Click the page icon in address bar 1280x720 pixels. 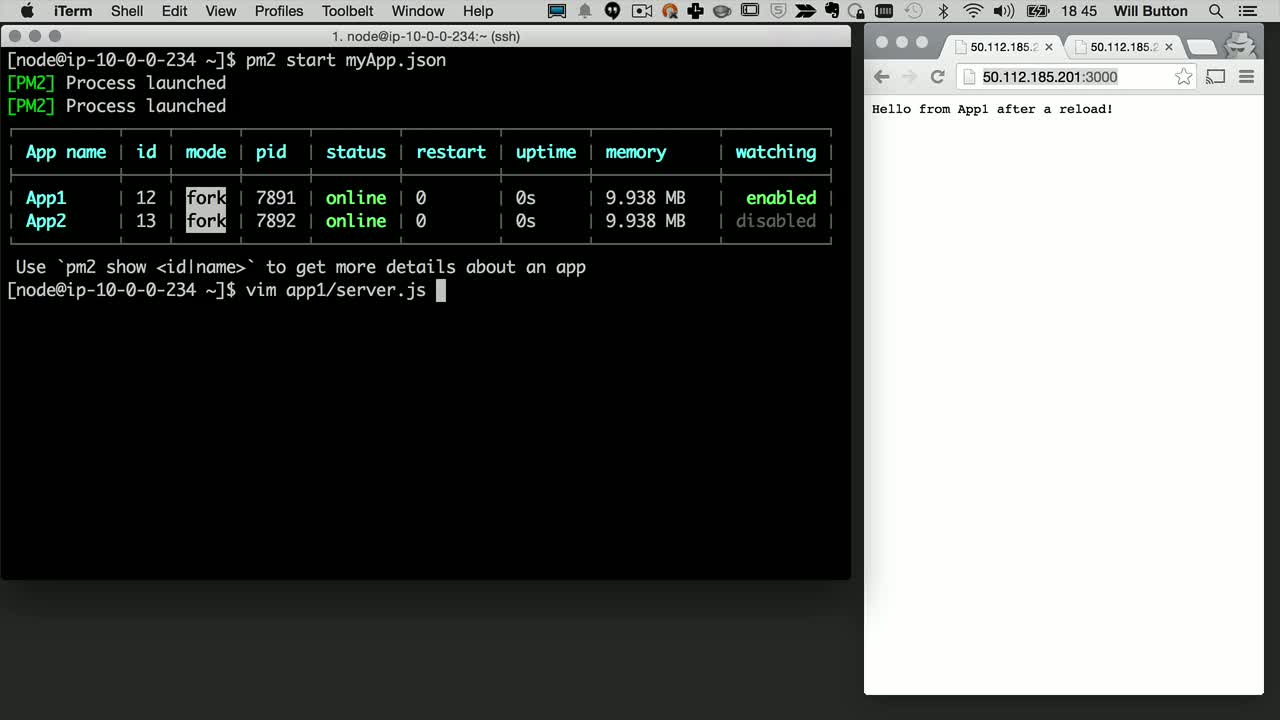point(969,77)
